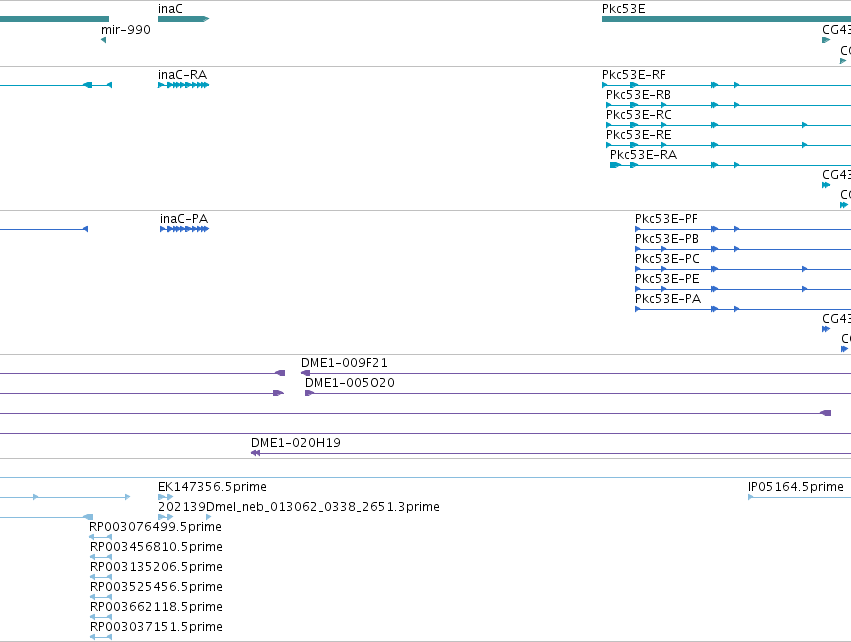Select clone DME1-009F21 label
Image resolution: width=851 pixels, height=642 pixels.
coord(344,363)
